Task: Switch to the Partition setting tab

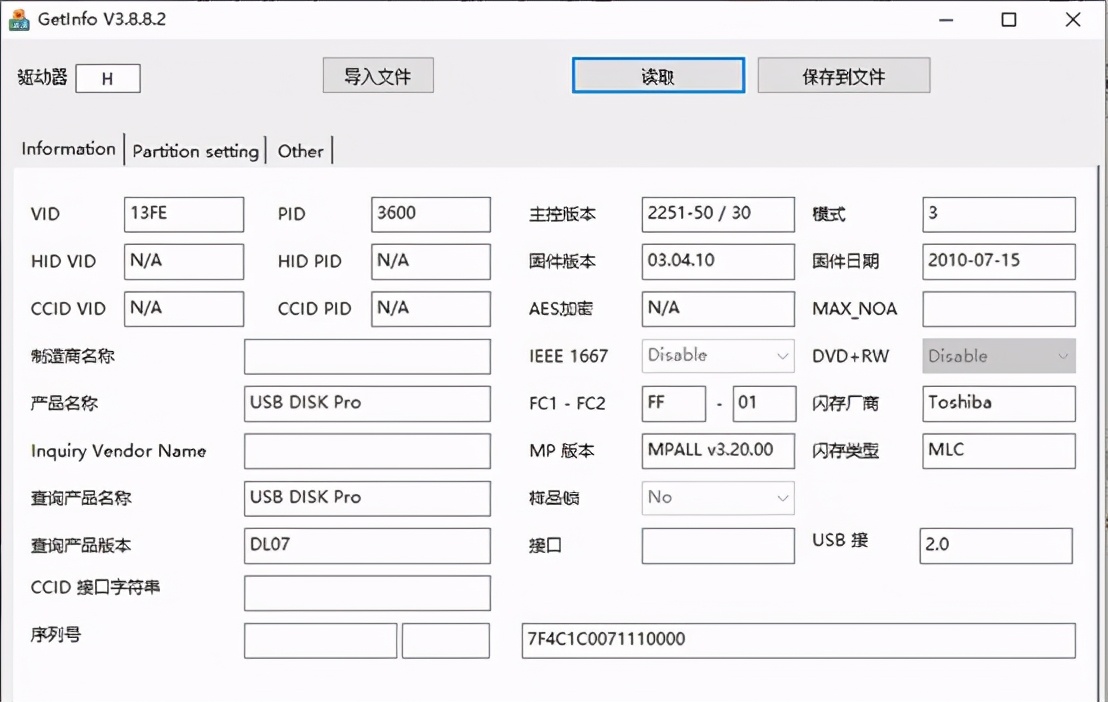Action: [196, 151]
